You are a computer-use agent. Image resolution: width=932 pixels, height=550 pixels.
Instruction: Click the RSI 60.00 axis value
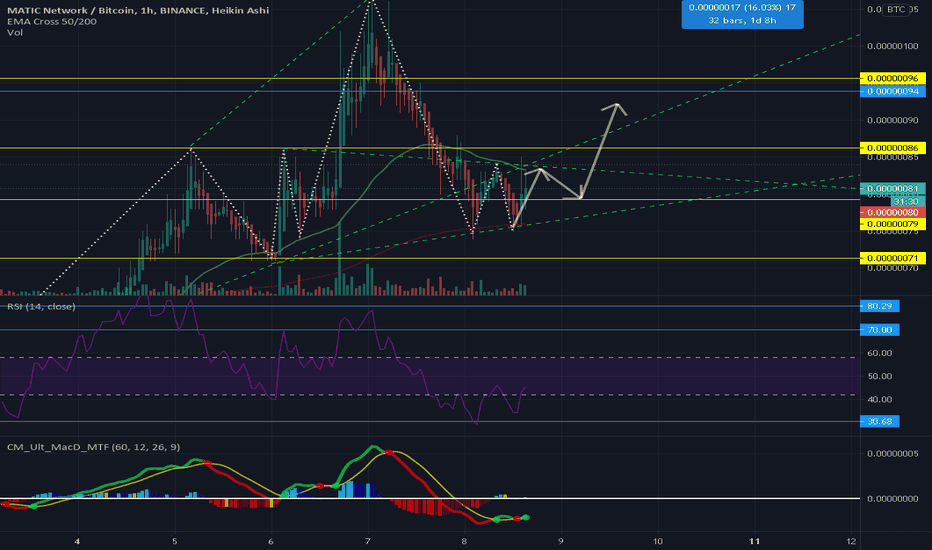tap(880, 353)
